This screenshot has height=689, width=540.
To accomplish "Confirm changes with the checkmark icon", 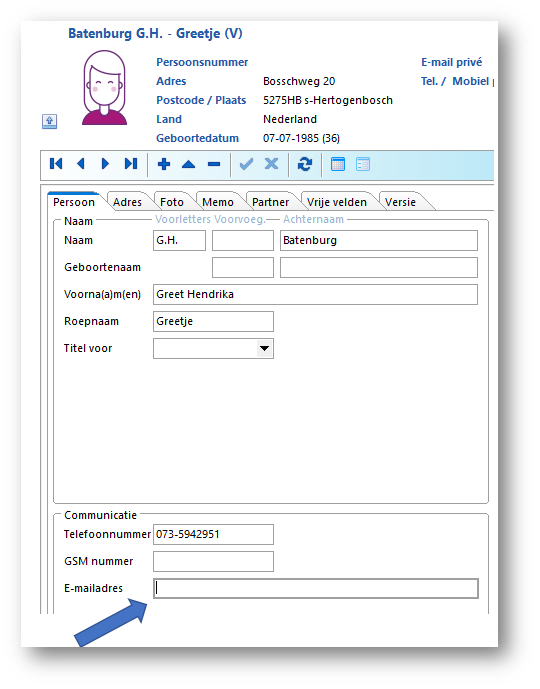I will click(246, 164).
